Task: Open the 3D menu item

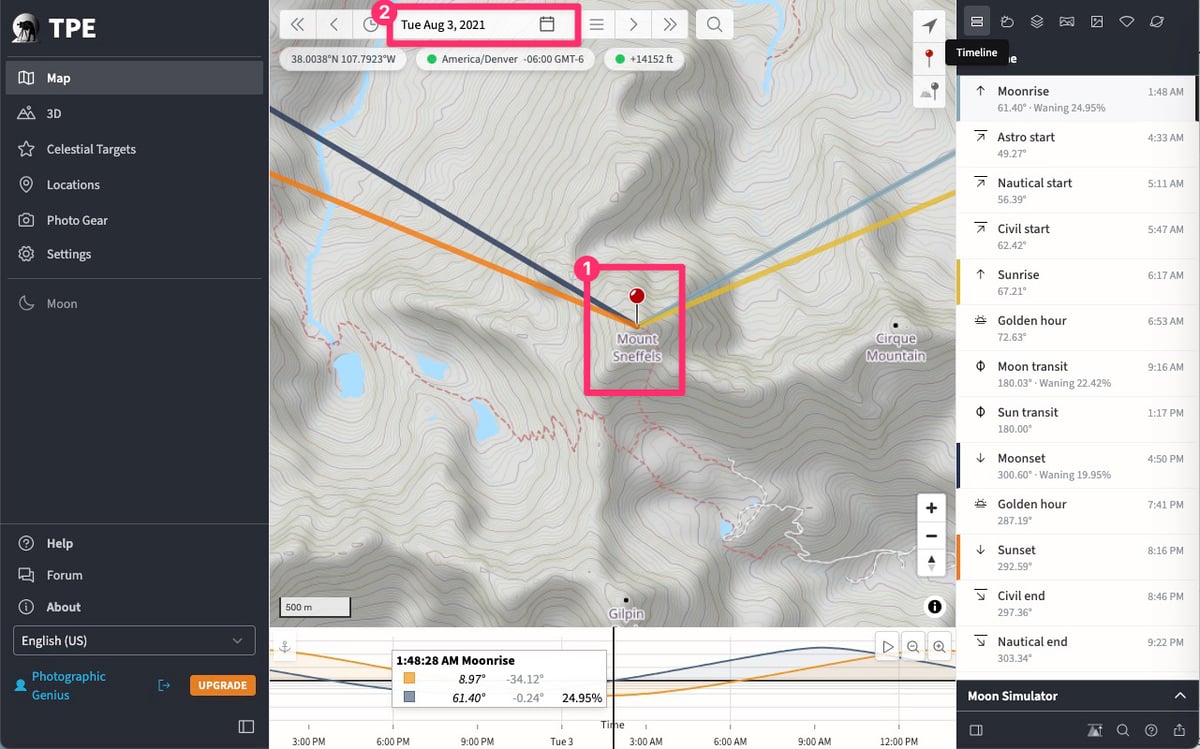Action: [134, 113]
